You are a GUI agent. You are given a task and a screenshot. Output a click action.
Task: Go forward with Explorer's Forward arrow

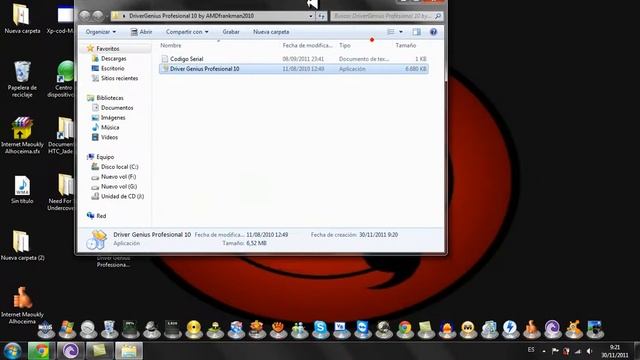pos(98,16)
